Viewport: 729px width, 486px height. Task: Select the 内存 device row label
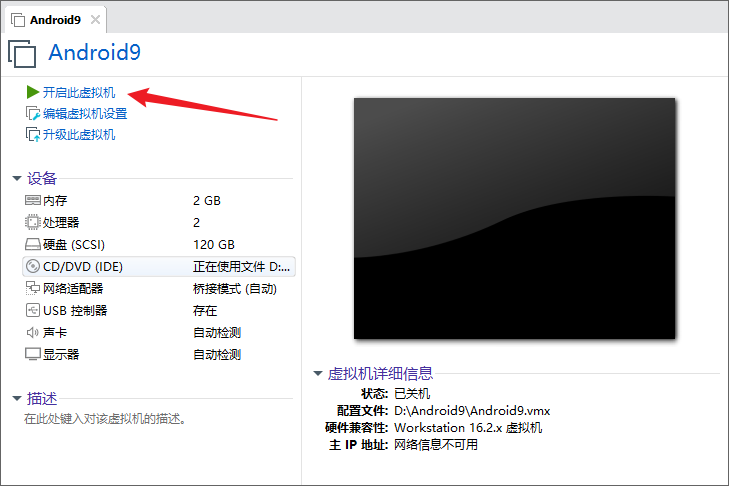[55, 200]
